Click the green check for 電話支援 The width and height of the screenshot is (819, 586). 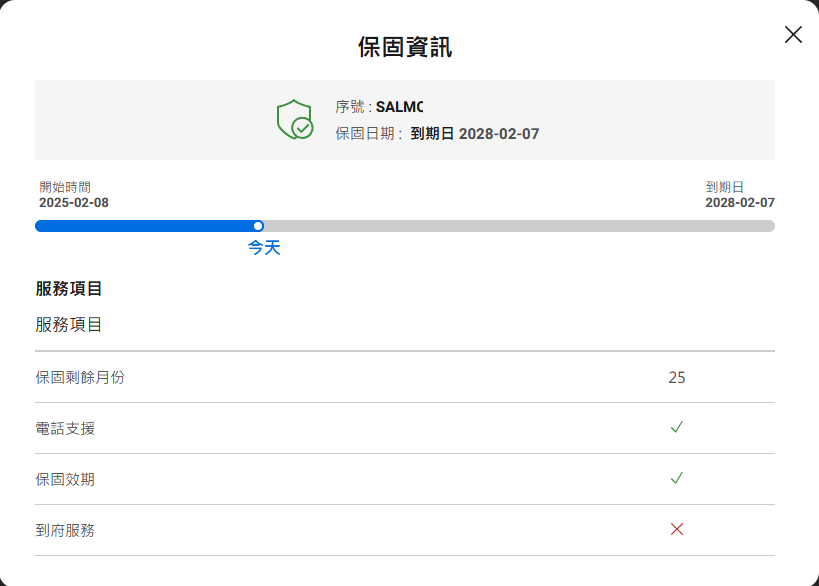pos(677,427)
